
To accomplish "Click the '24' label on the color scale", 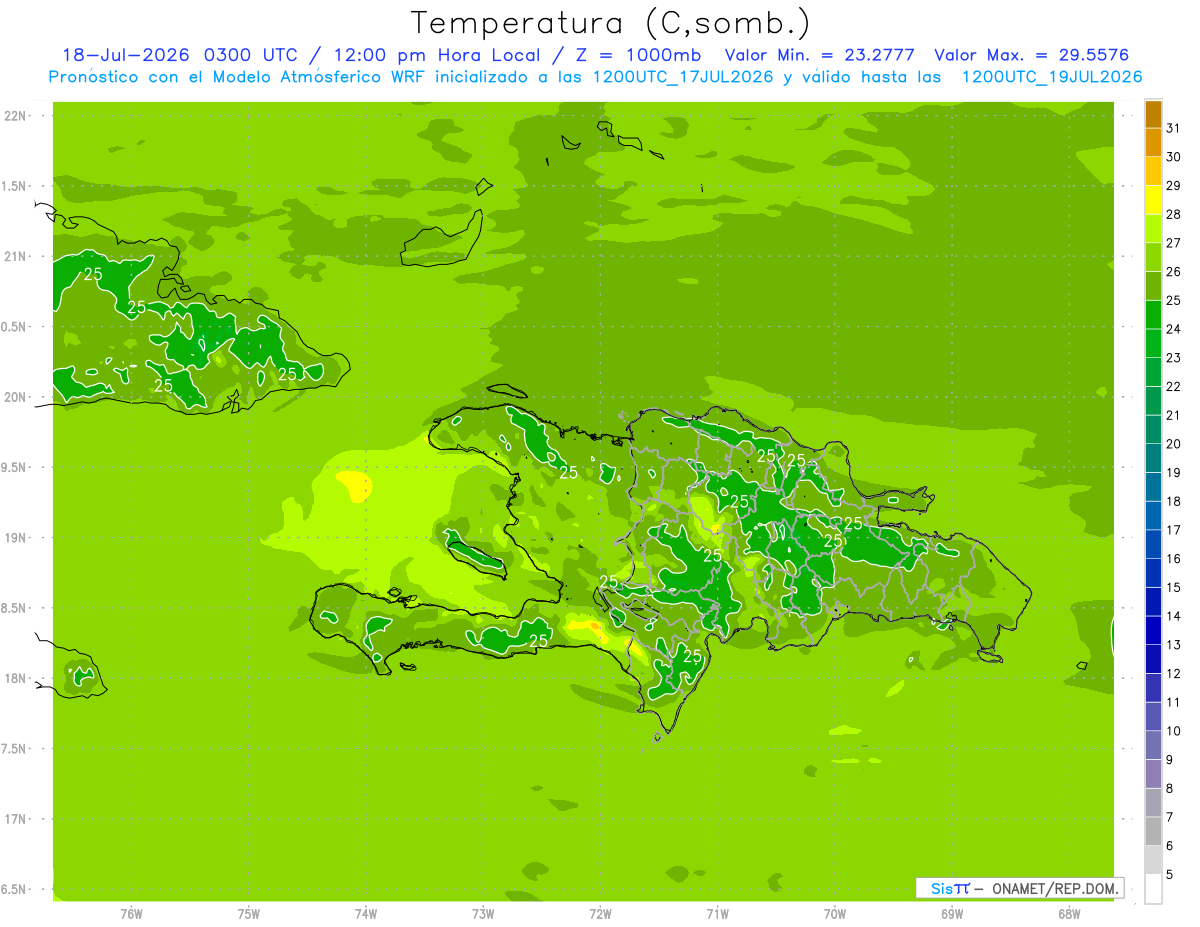I will pyautogui.click(x=1173, y=329).
